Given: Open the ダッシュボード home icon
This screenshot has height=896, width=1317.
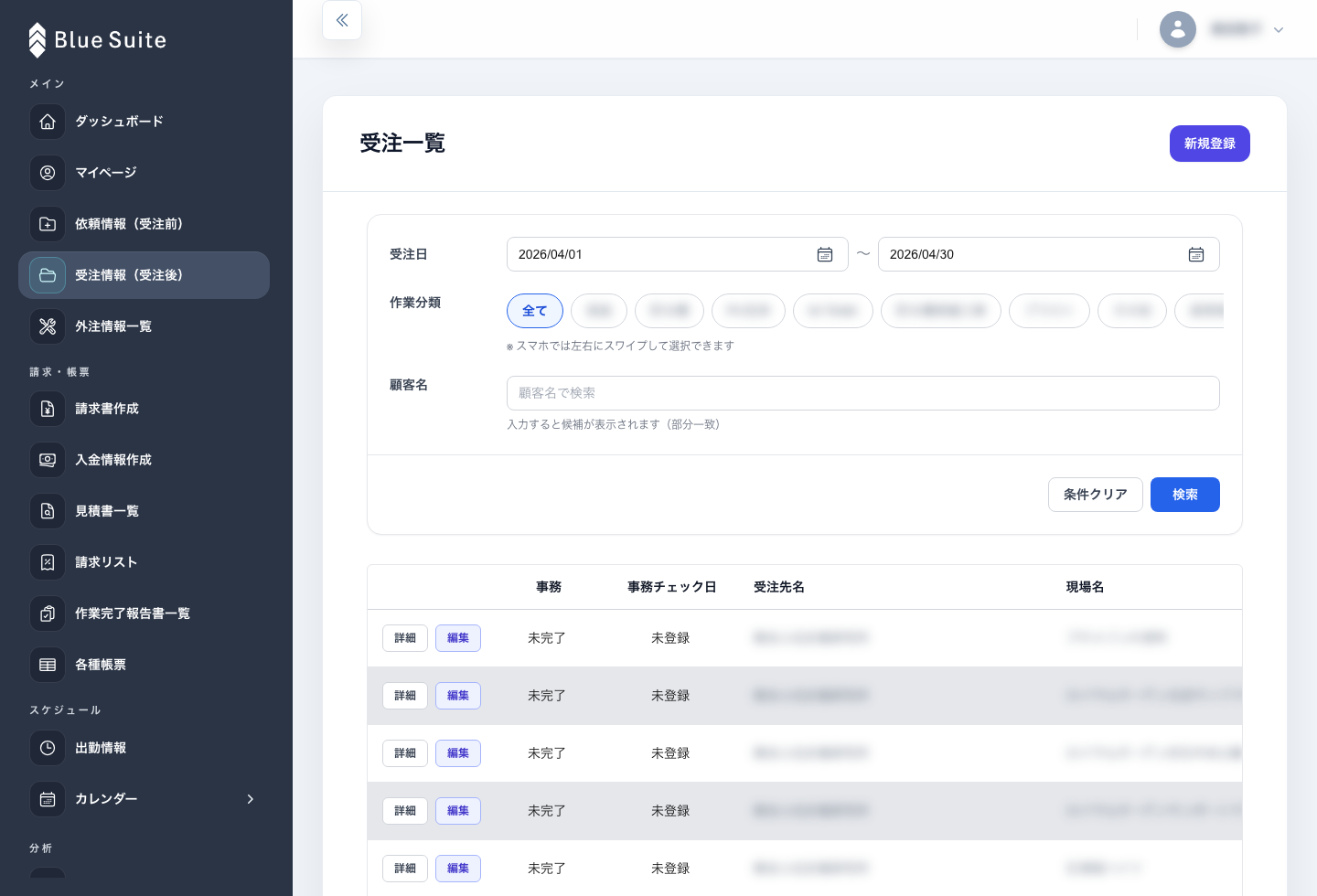Looking at the screenshot, I should pos(48,122).
